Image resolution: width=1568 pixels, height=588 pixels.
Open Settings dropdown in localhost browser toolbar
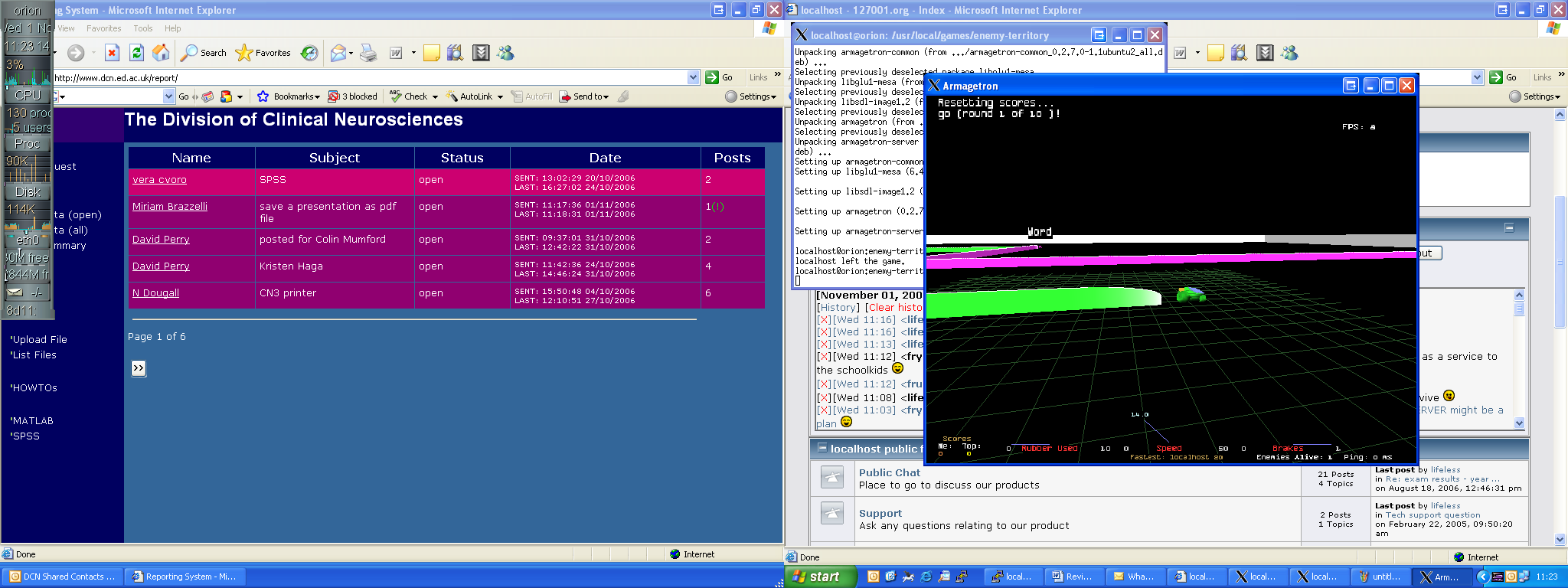coord(1536,96)
